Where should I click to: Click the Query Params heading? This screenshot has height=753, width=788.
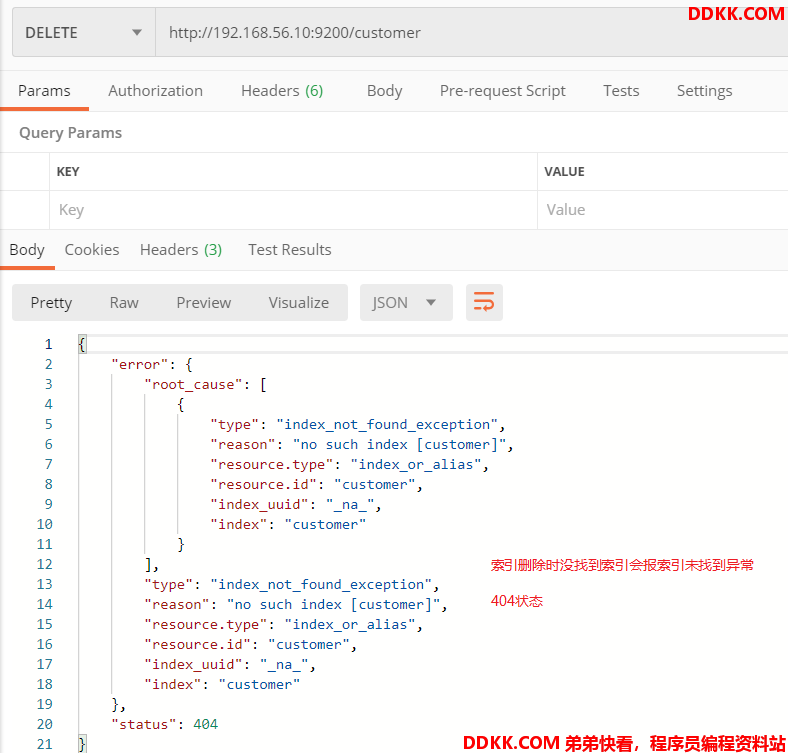[x=70, y=133]
